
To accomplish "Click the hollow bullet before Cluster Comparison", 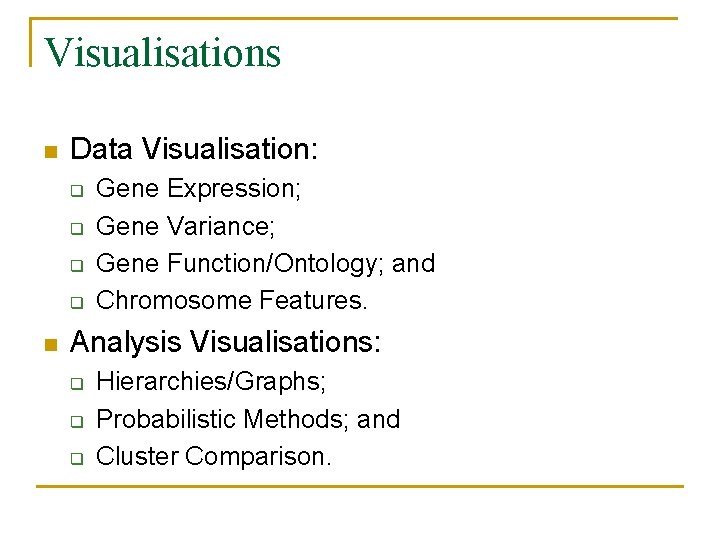I will pos(75,459).
